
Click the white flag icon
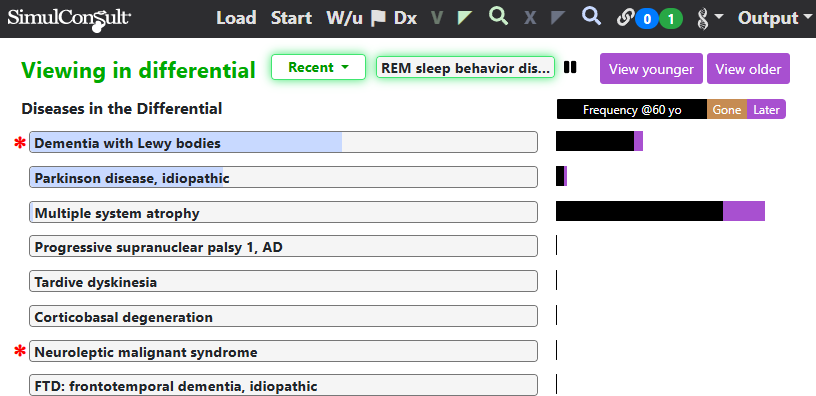[x=378, y=19]
